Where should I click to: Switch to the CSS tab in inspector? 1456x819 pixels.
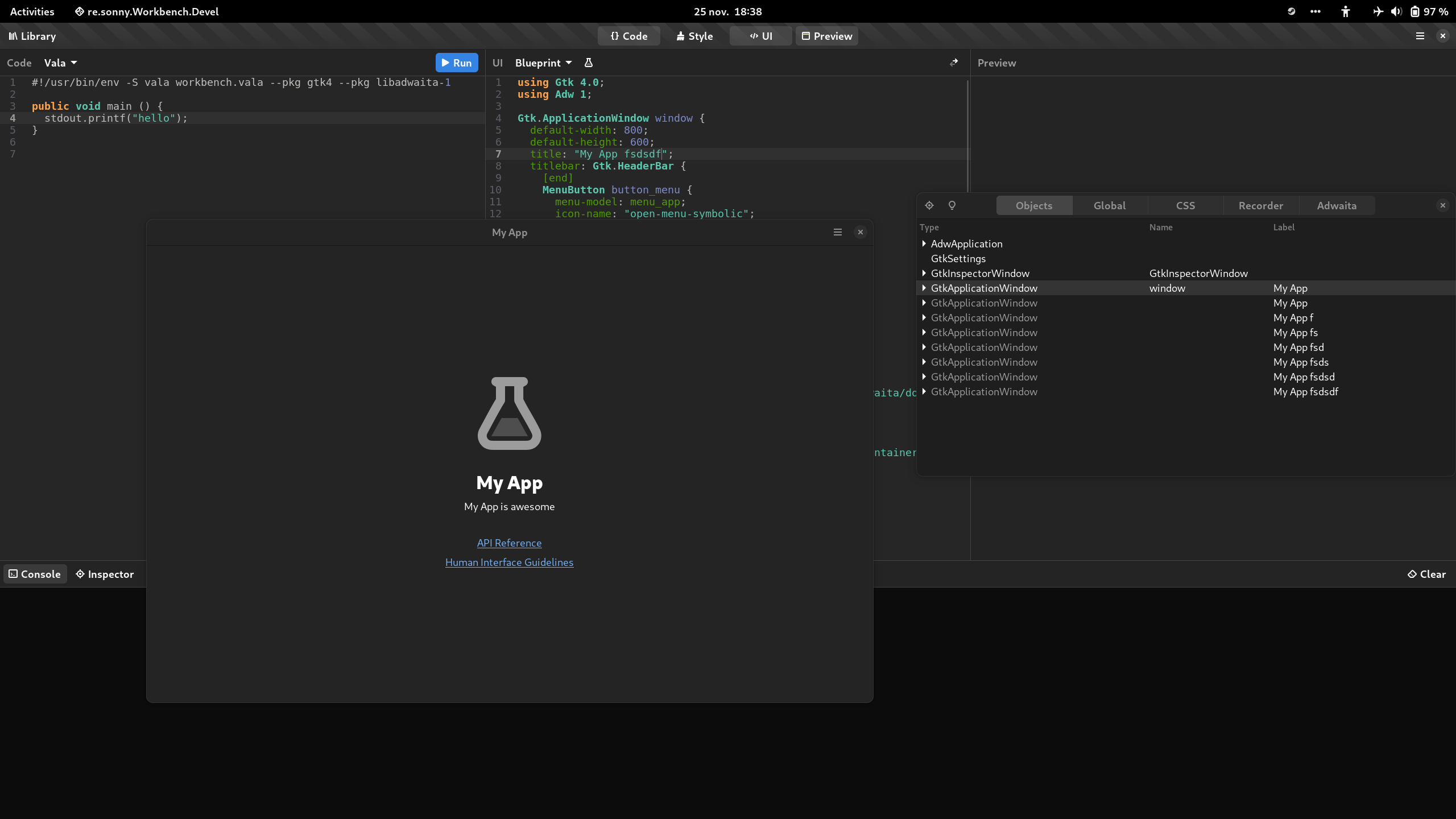coord(1185,205)
